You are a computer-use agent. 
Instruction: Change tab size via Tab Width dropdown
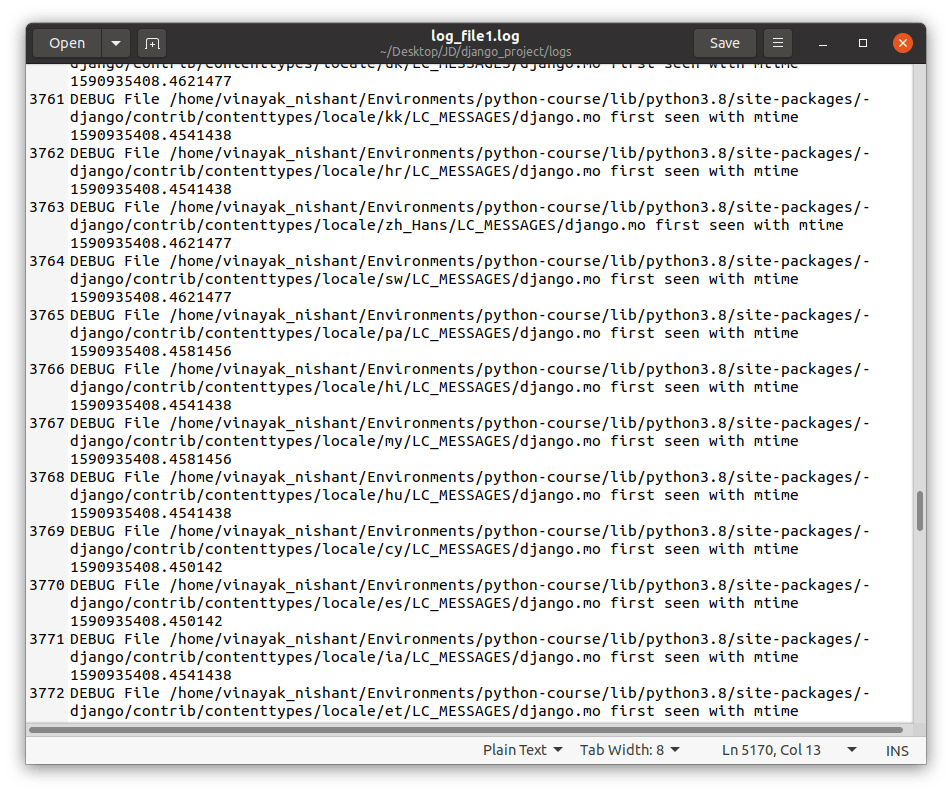629,749
